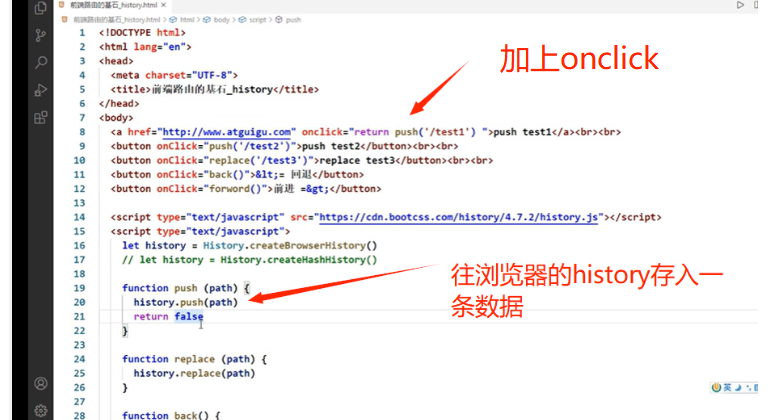Click script type tag on line 15
Screen dimensions: 770x420
pyautogui.click(x=200, y=231)
